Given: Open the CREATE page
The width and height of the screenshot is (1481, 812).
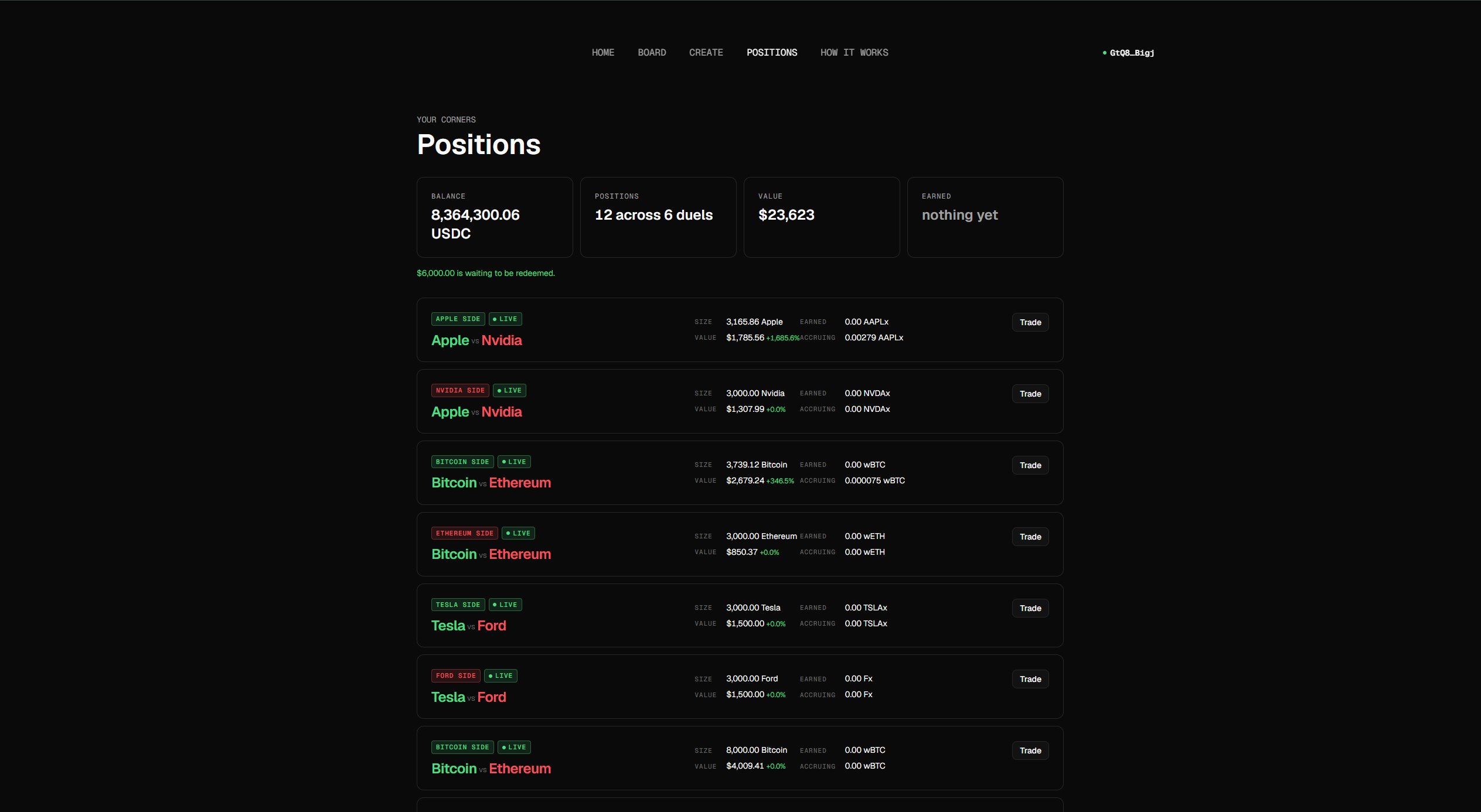Looking at the screenshot, I should coord(706,53).
